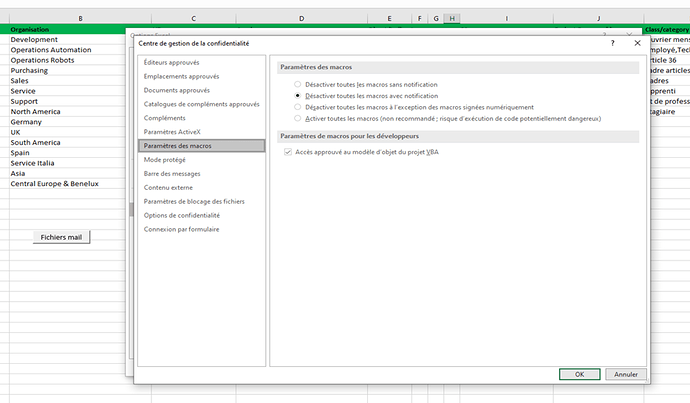Click the Organisation header cell
The height and width of the screenshot is (403, 690).
point(67,29)
